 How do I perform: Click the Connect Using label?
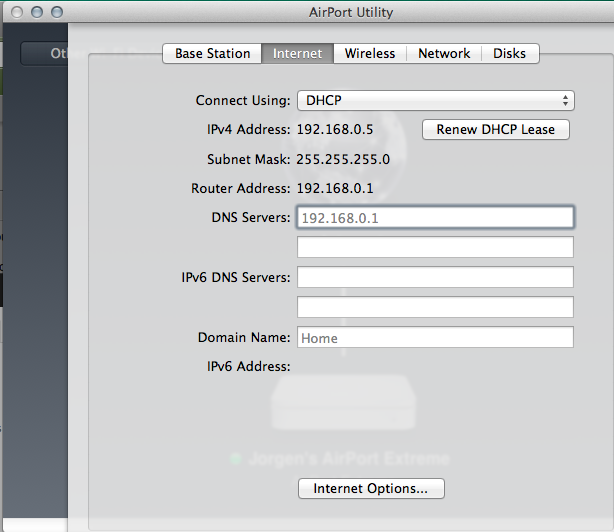243,101
